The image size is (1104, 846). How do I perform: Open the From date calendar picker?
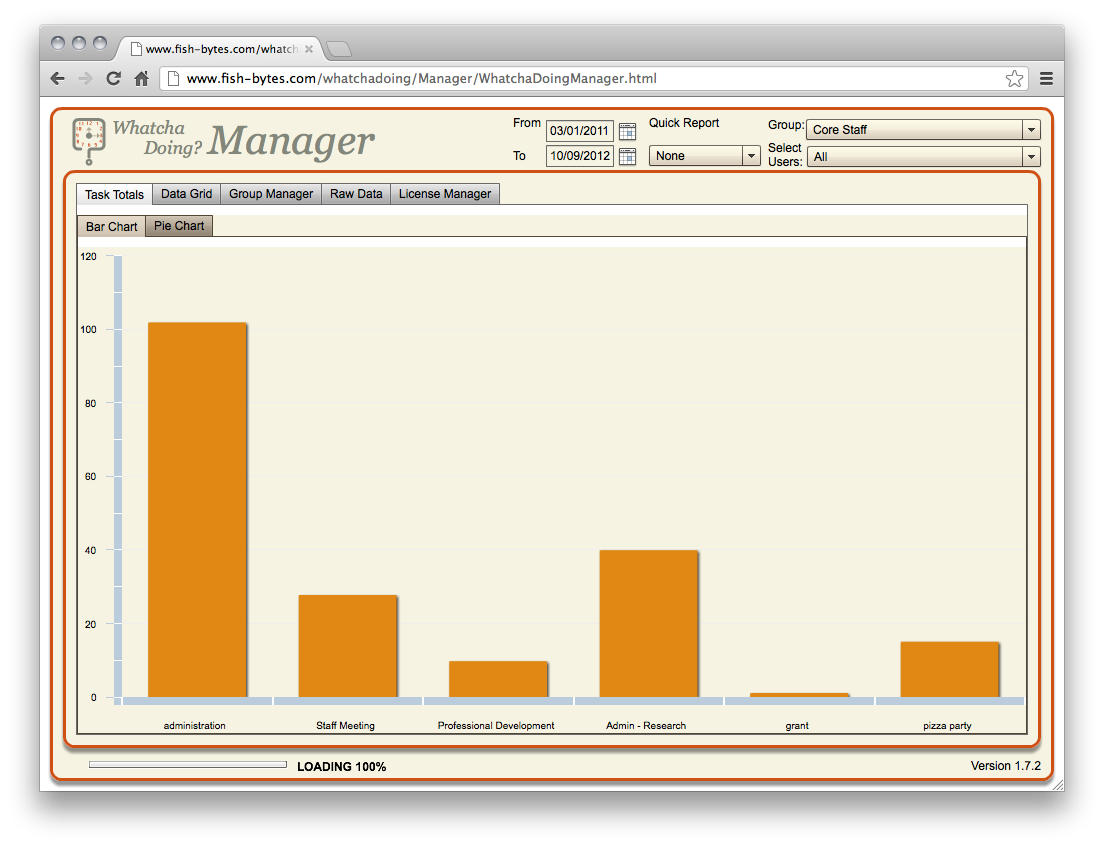[x=627, y=131]
